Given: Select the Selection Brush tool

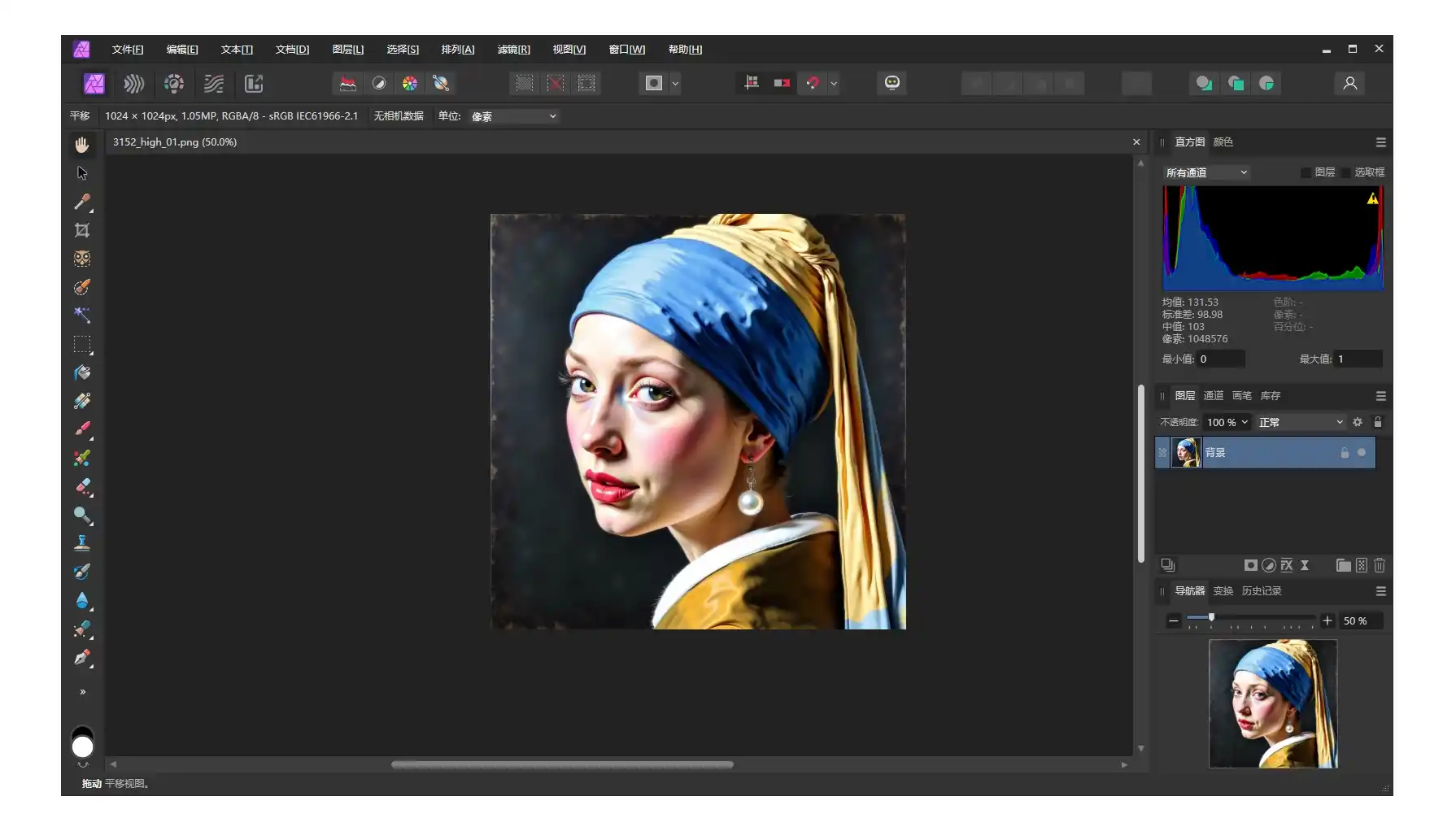Looking at the screenshot, I should pos(82,287).
